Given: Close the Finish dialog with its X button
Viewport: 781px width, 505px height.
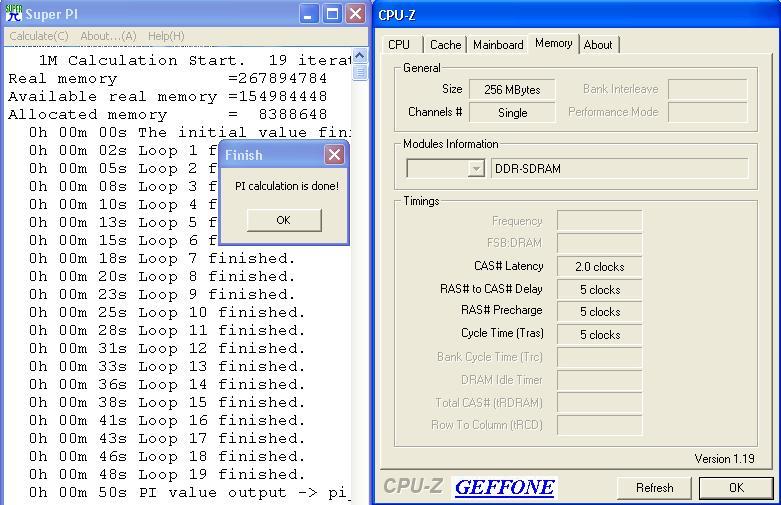Looking at the screenshot, I should tap(334, 155).
